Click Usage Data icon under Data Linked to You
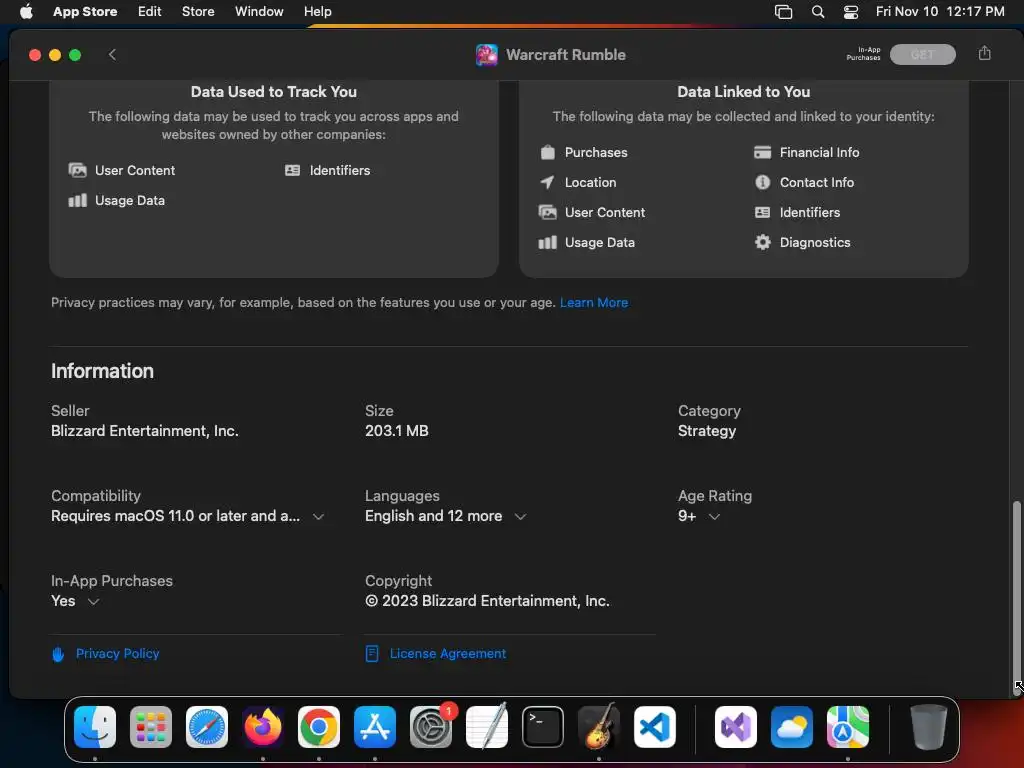 pyautogui.click(x=547, y=242)
